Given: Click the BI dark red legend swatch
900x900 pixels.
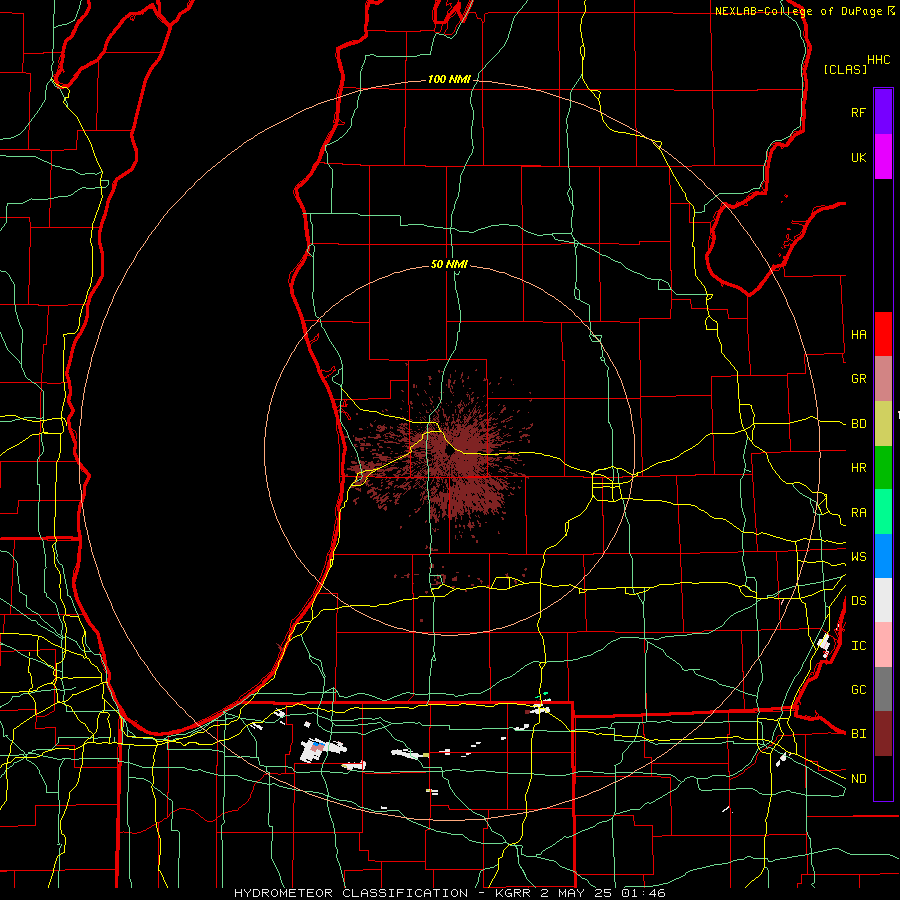Looking at the screenshot, I should (883, 734).
